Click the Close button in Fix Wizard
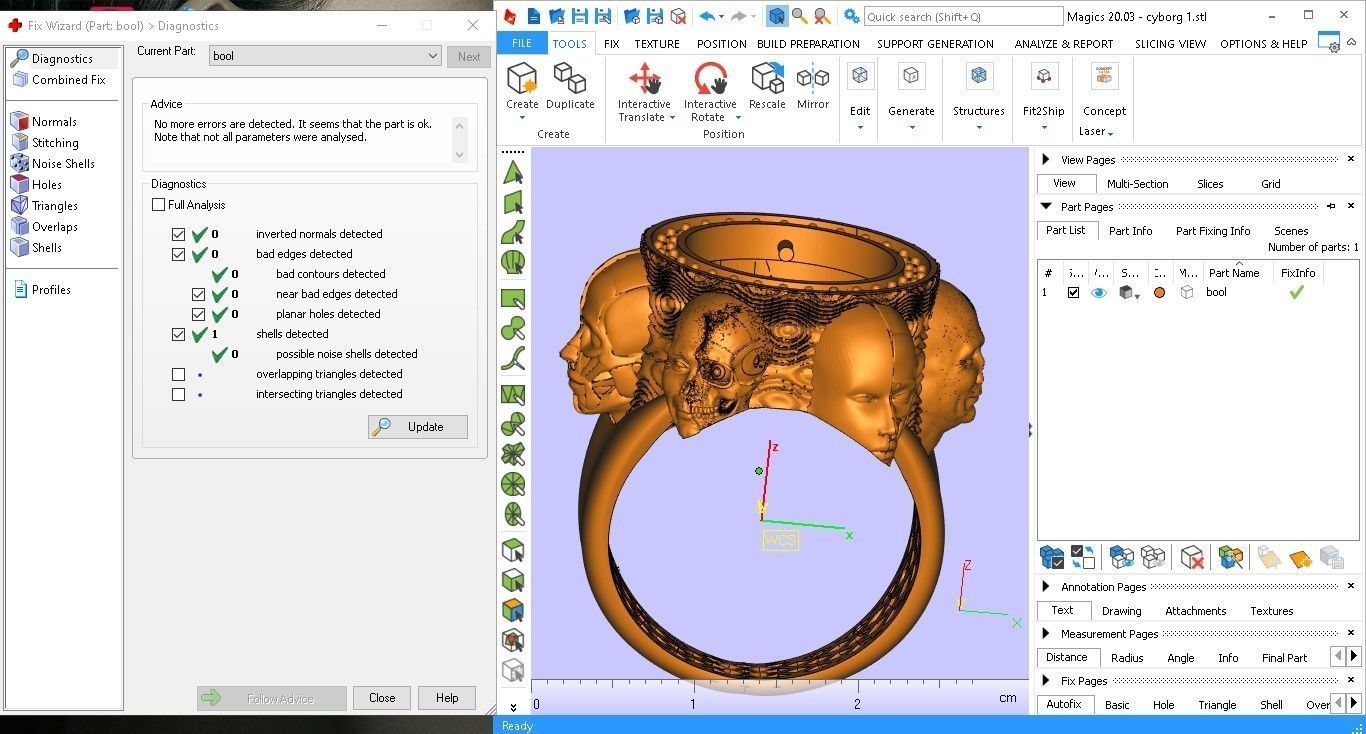Screen dimensions: 1366x734 pos(382,698)
